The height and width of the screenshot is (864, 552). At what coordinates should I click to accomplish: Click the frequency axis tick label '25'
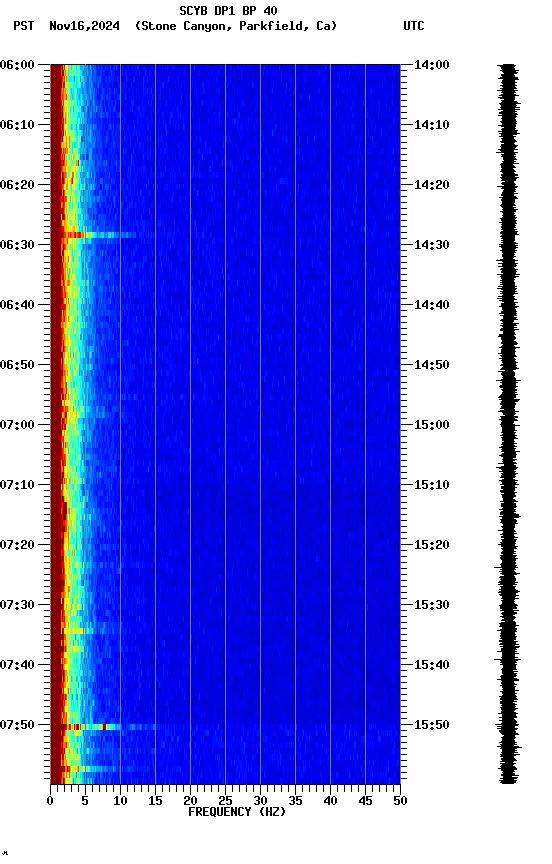tap(225, 801)
